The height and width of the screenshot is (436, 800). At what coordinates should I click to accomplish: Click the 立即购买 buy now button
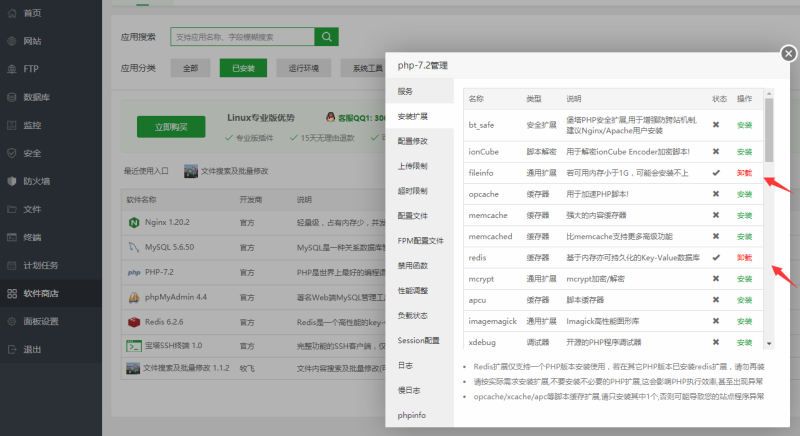[171, 127]
